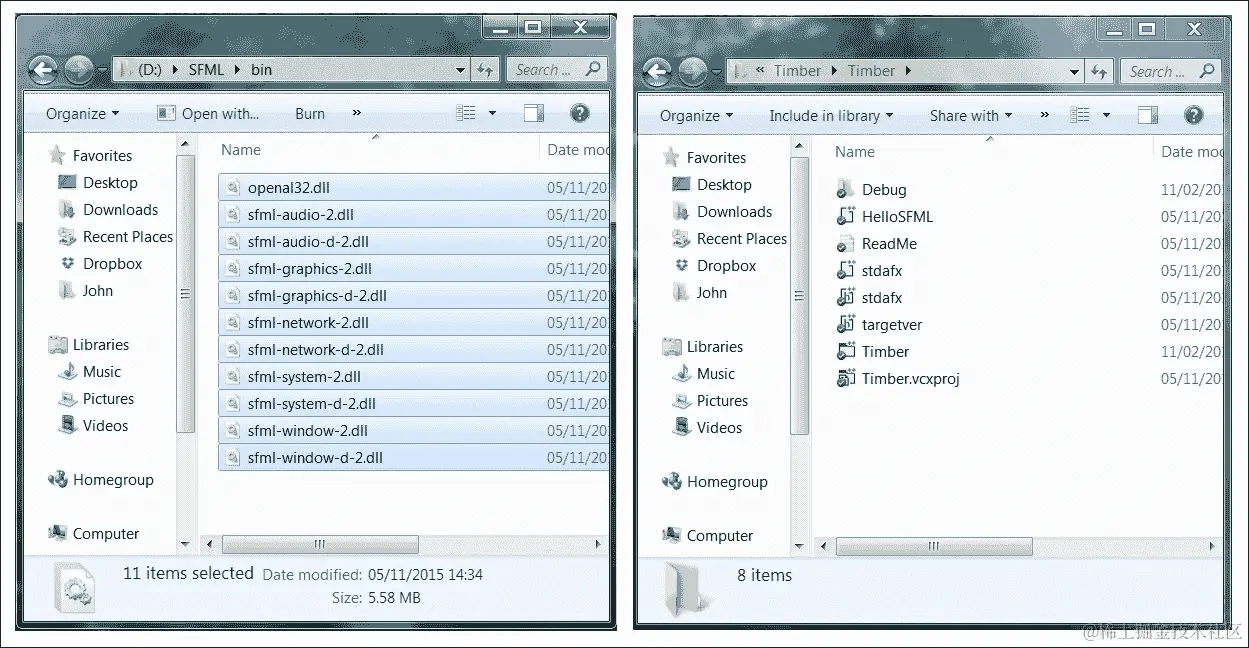Click Search box in SFML bin window

pos(557,70)
